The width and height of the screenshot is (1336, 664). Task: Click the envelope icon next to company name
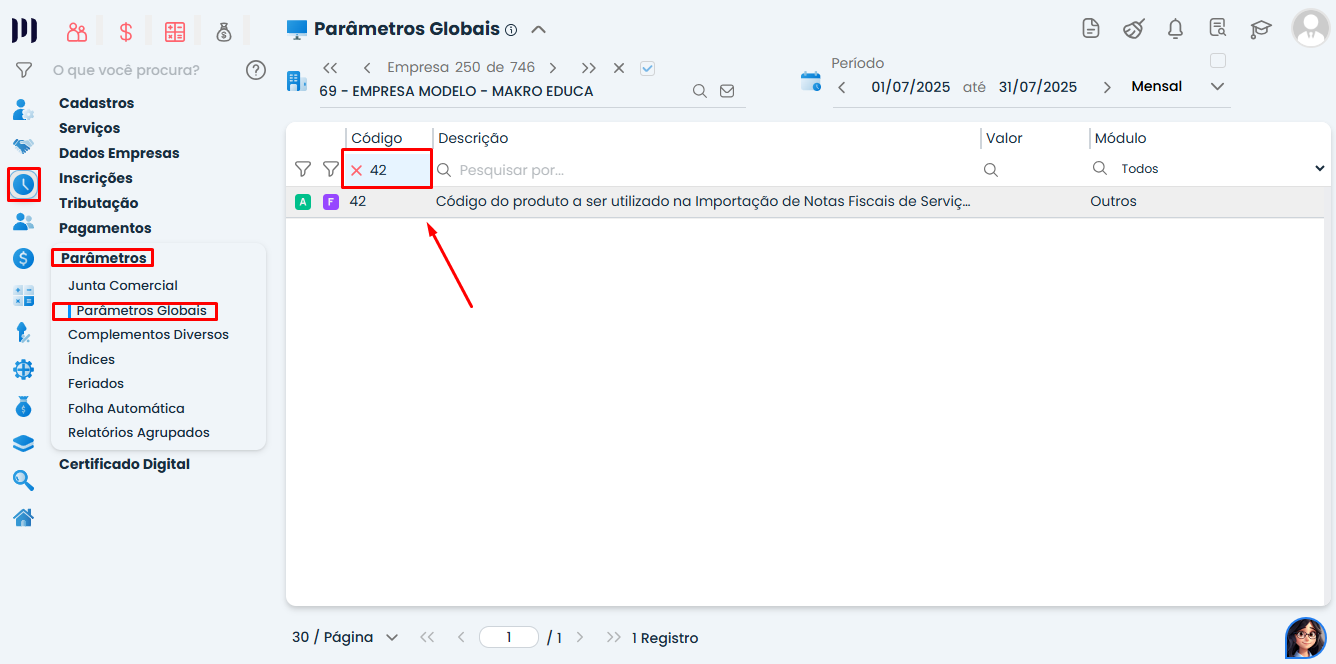coord(727,91)
